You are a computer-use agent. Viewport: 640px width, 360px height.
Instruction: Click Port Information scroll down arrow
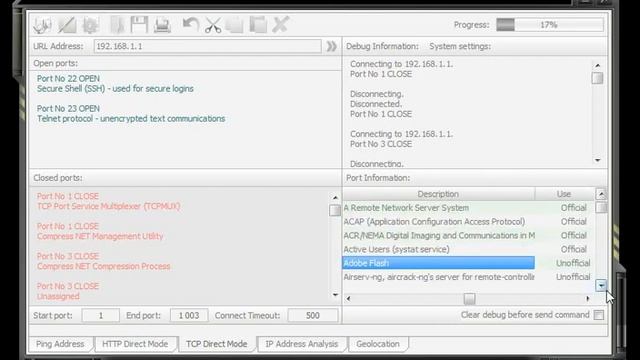601,285
